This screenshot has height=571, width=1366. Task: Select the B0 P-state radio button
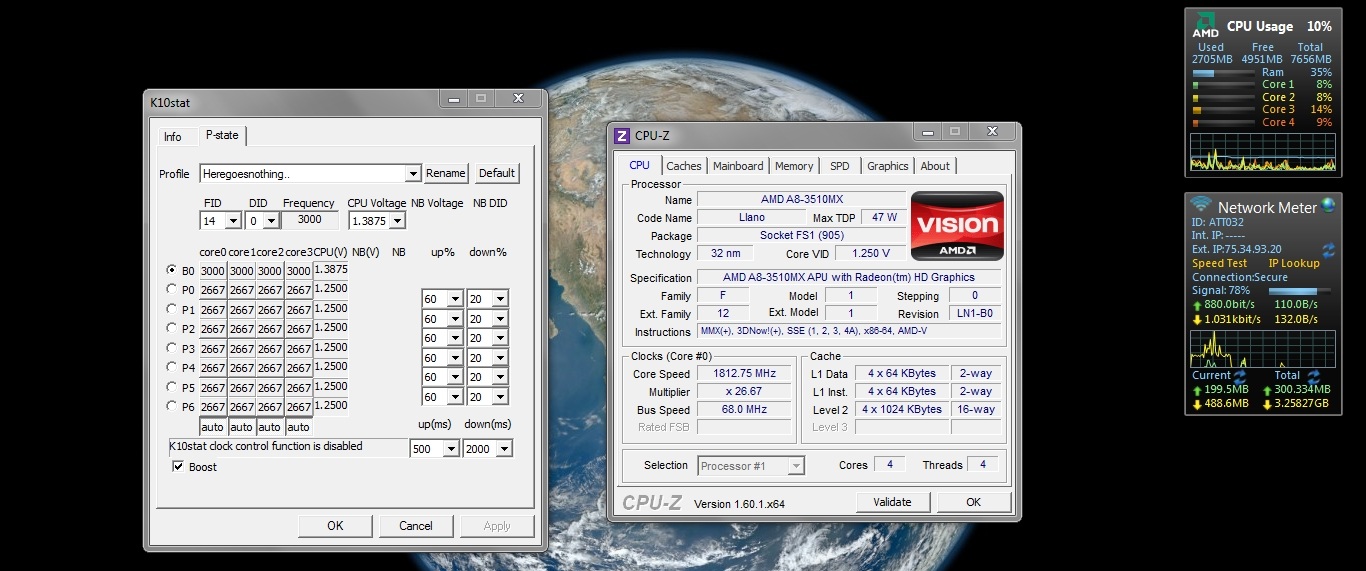pos(172,270)
